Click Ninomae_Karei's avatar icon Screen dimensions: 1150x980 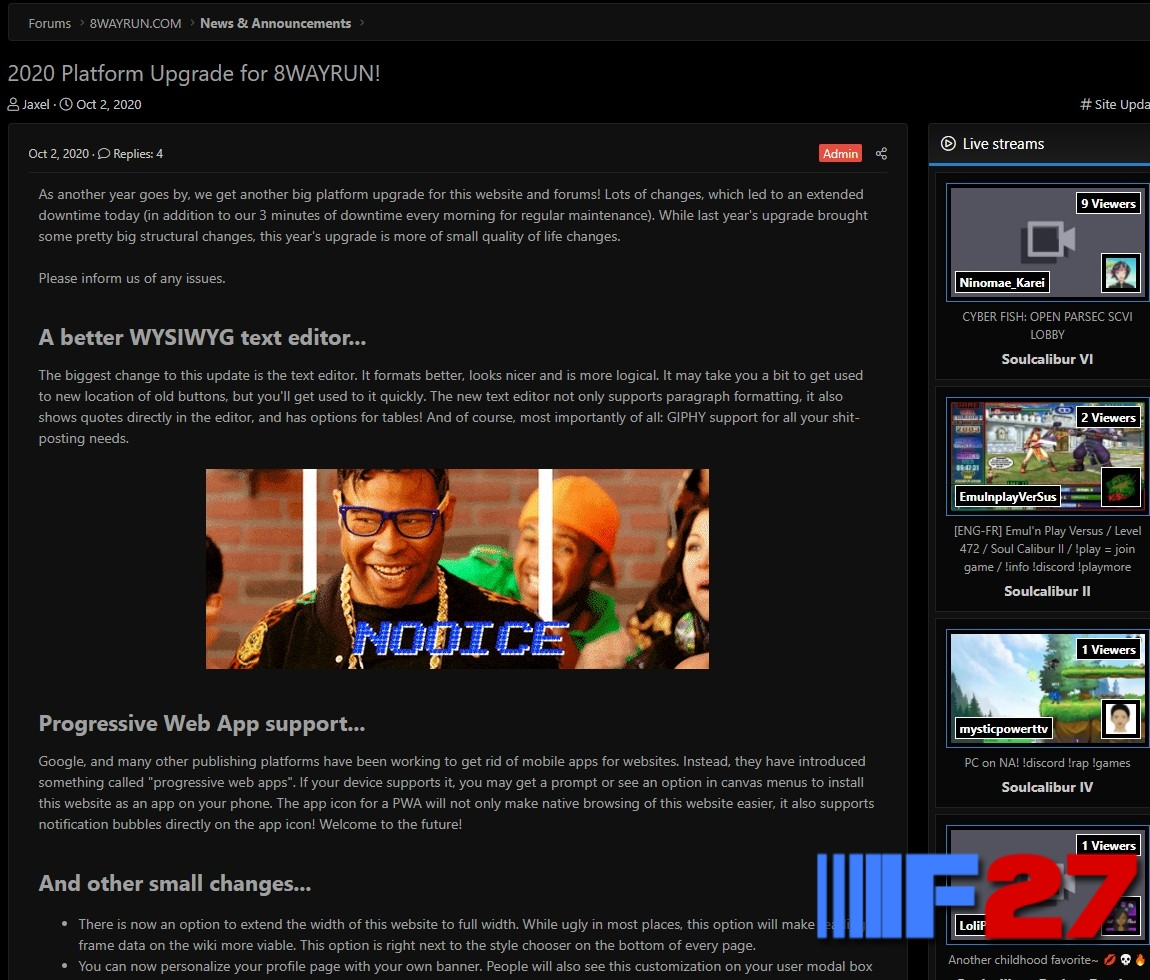tap(1121, 273)
